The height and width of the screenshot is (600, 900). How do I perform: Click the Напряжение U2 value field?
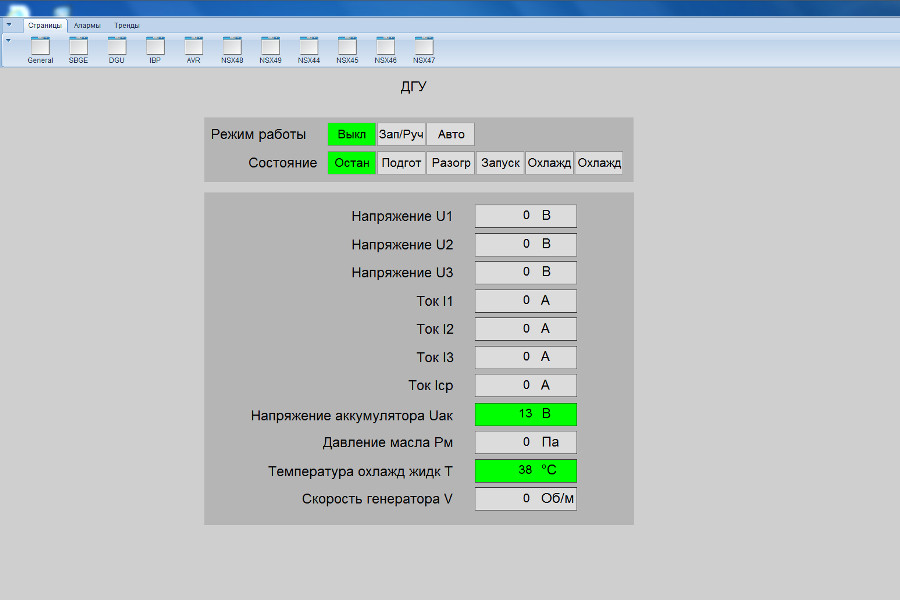(526, 244)
